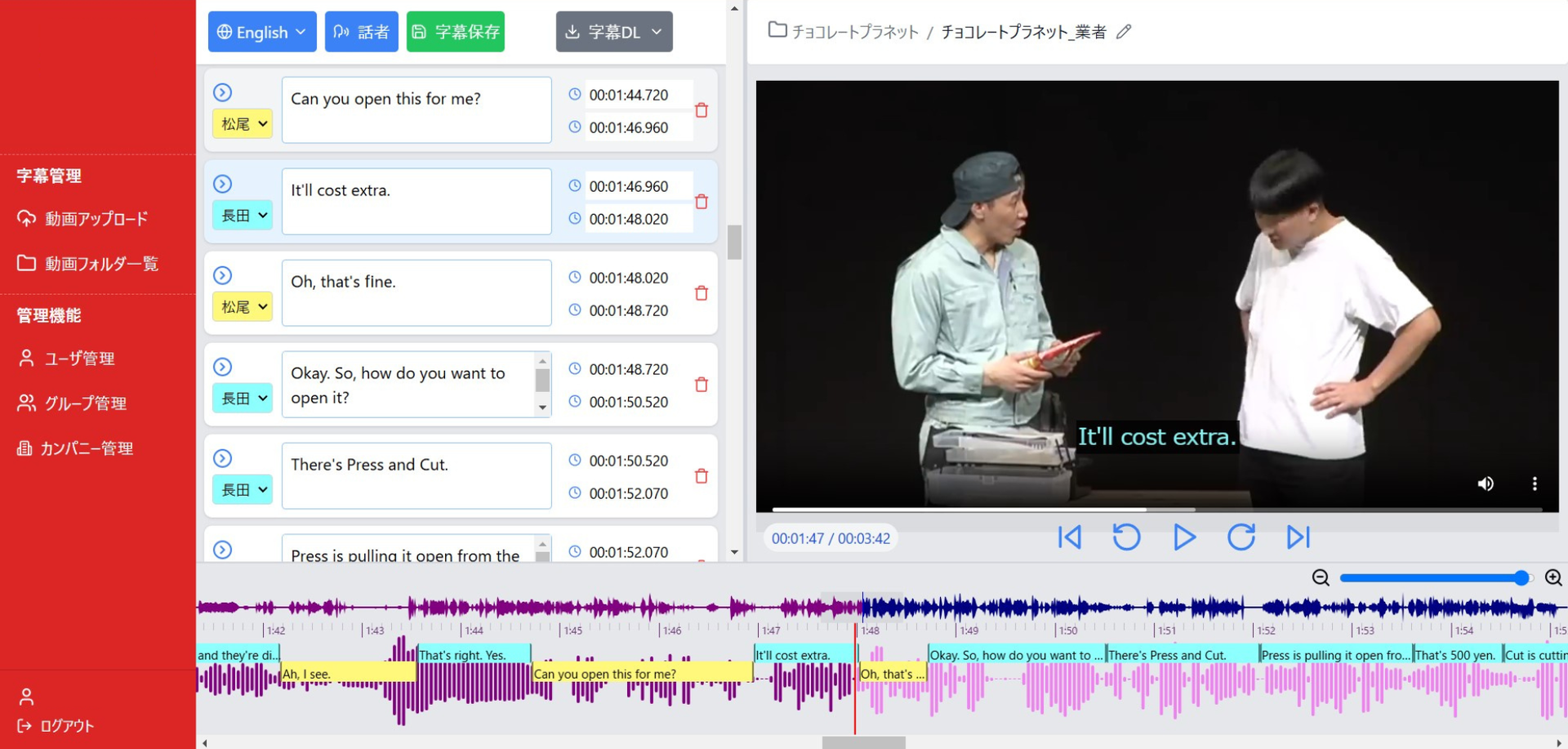Save subtitles with the 字幕保存 button
The height and width of the screenshot is (749, 1568).
coord(456,32)
